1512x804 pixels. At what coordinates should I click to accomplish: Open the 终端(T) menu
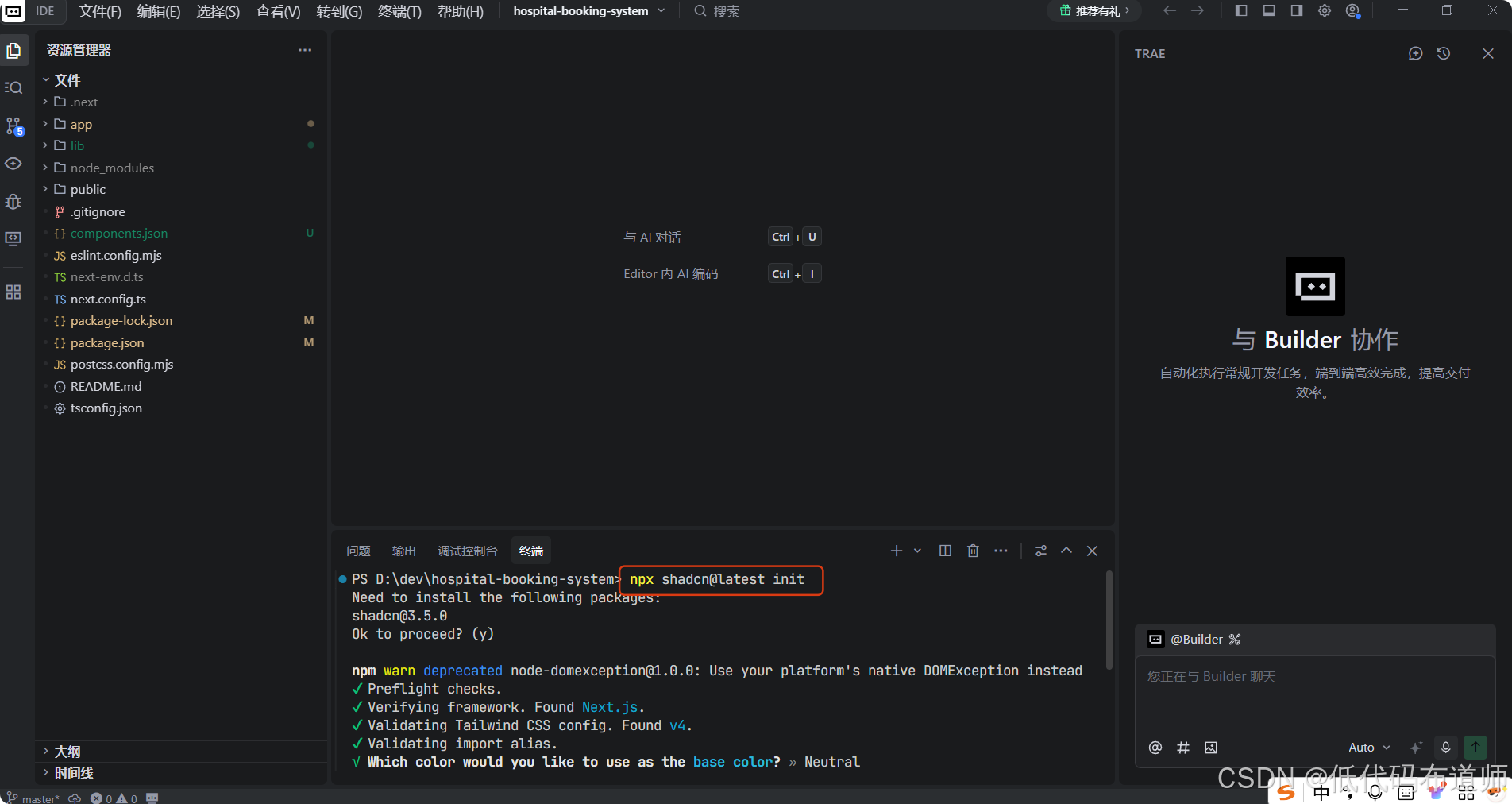tap(399, 11)
